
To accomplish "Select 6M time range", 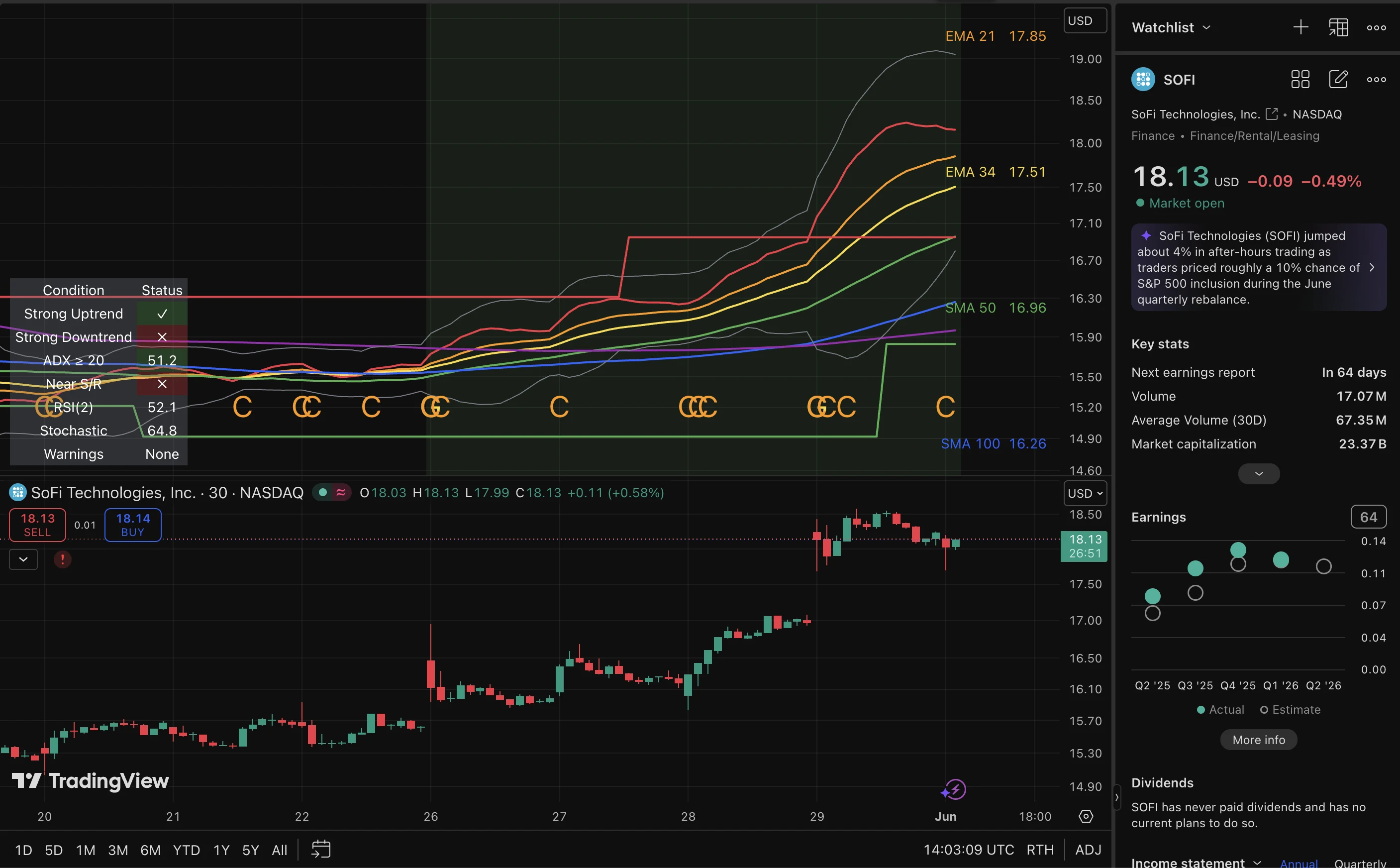I will (x=150, y=850).
